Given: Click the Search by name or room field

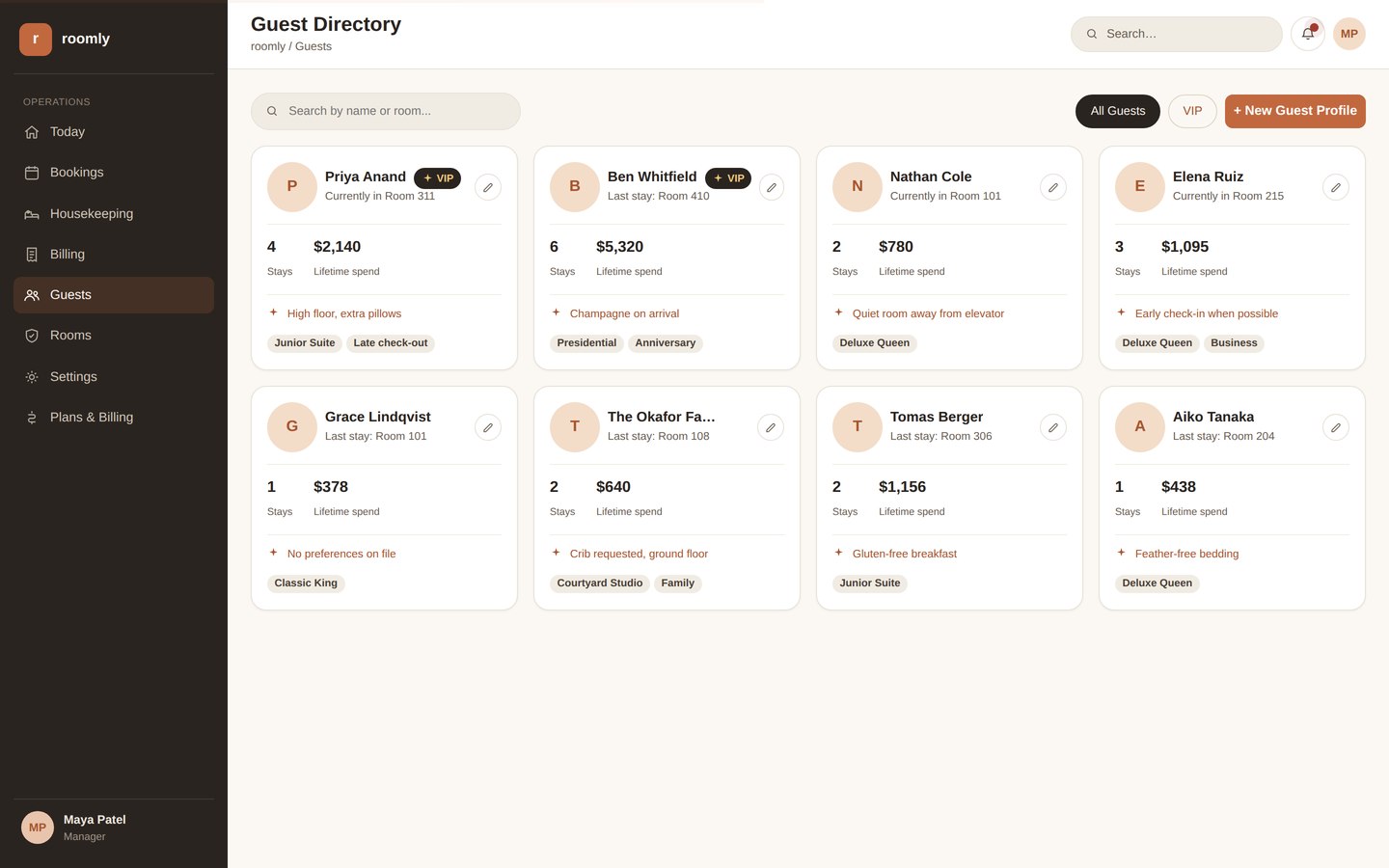Looking at the screenshot, I should (x=386, y=111).
